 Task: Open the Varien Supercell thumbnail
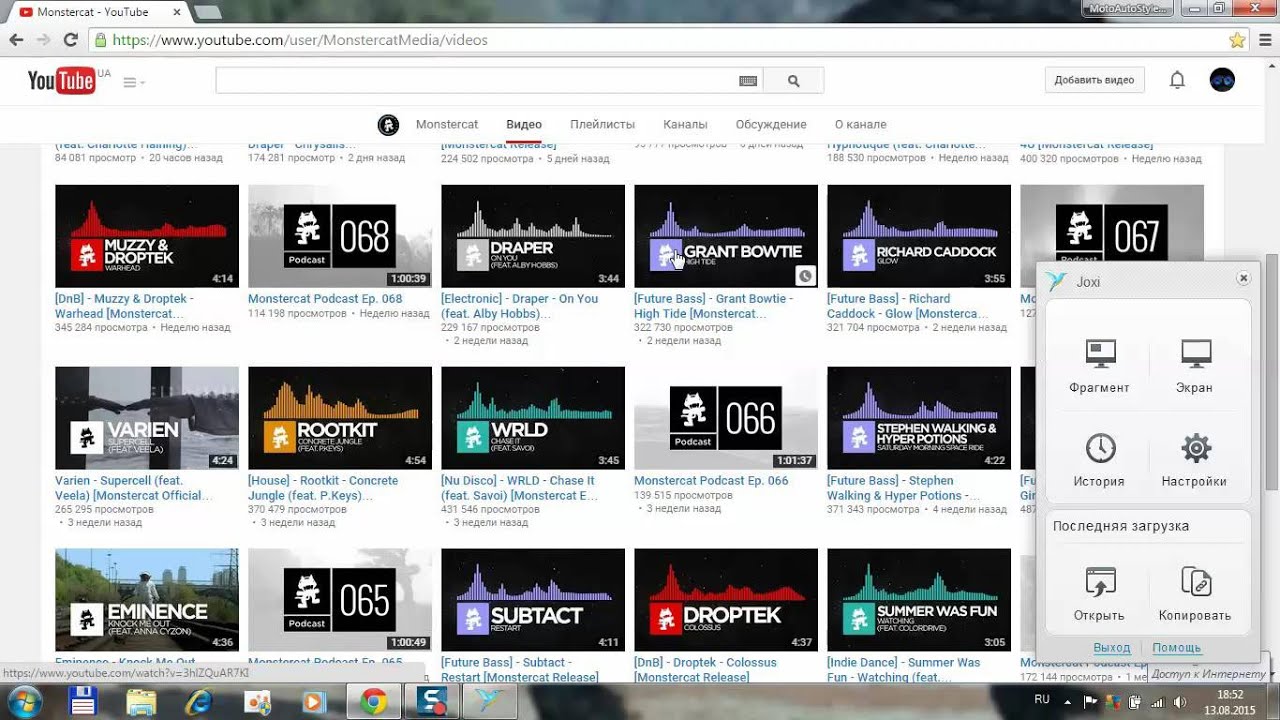tap(147, 418)
